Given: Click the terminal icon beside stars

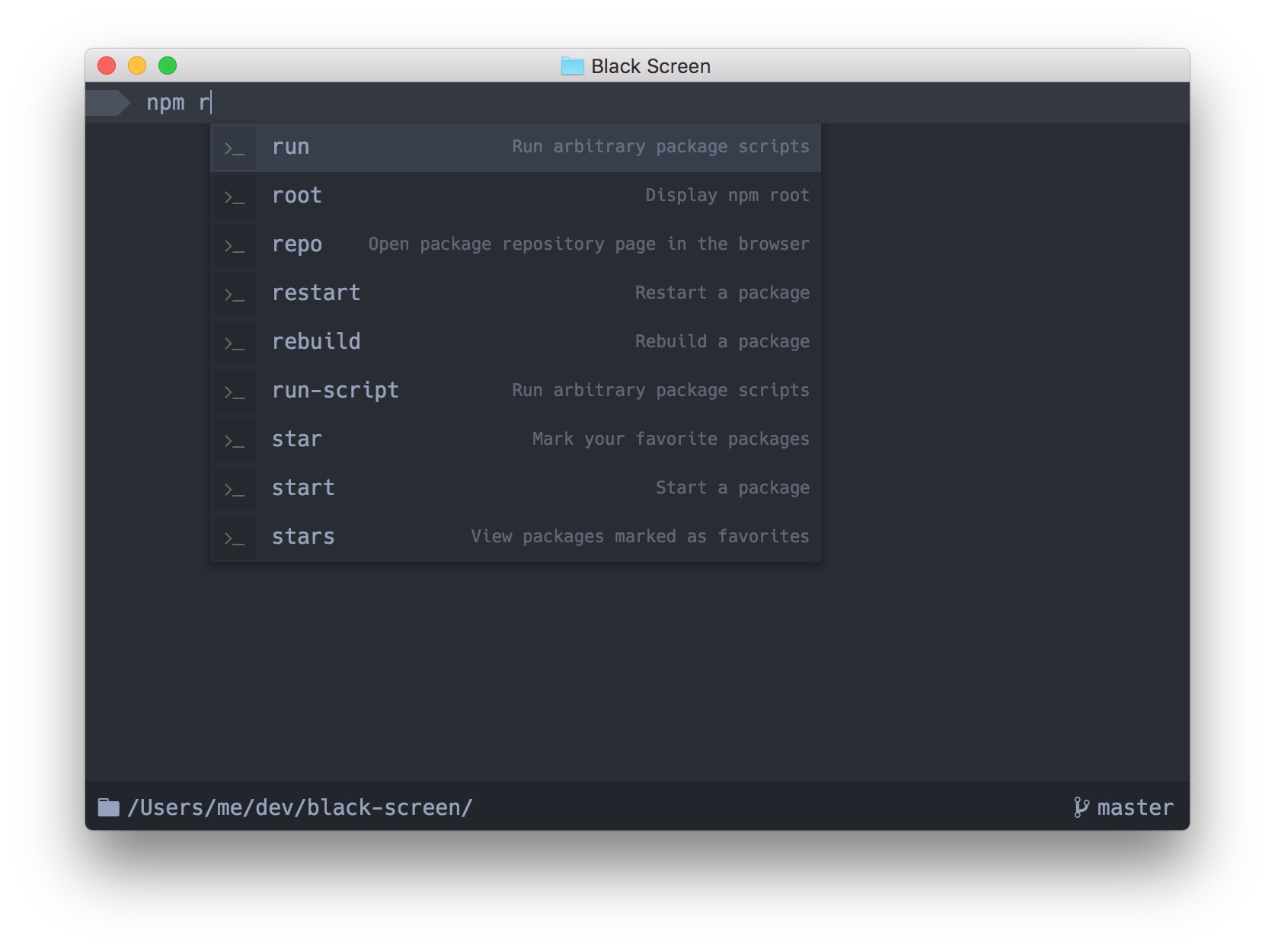Looking at the screenshot, I should pos(234,538).
